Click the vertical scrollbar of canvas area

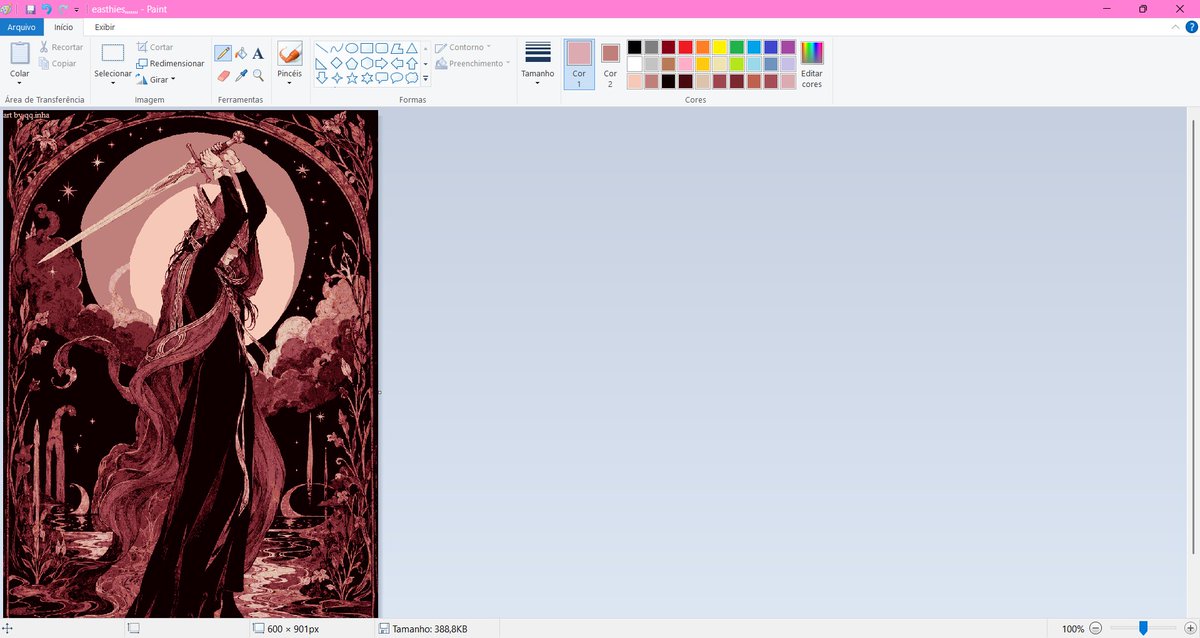tap(1195, 336)
